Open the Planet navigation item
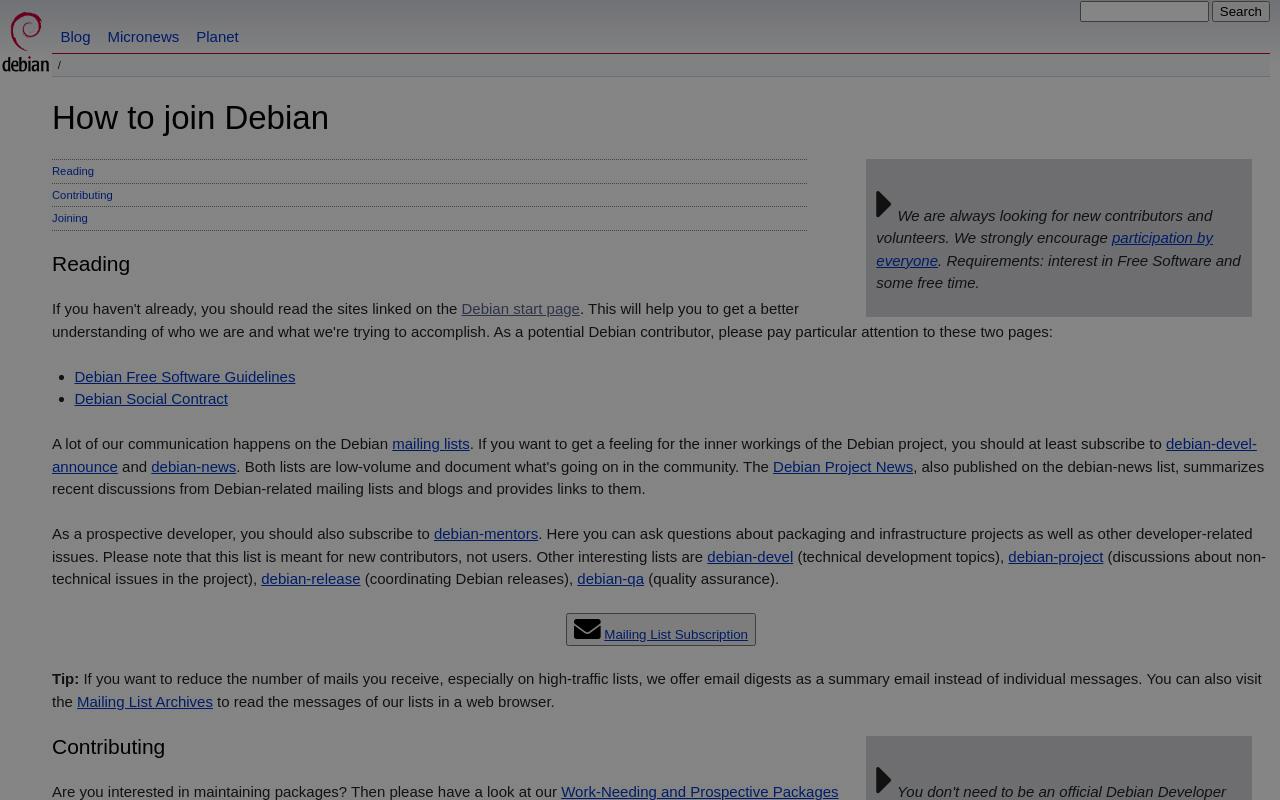1280x800 pixels. (217, 36)
